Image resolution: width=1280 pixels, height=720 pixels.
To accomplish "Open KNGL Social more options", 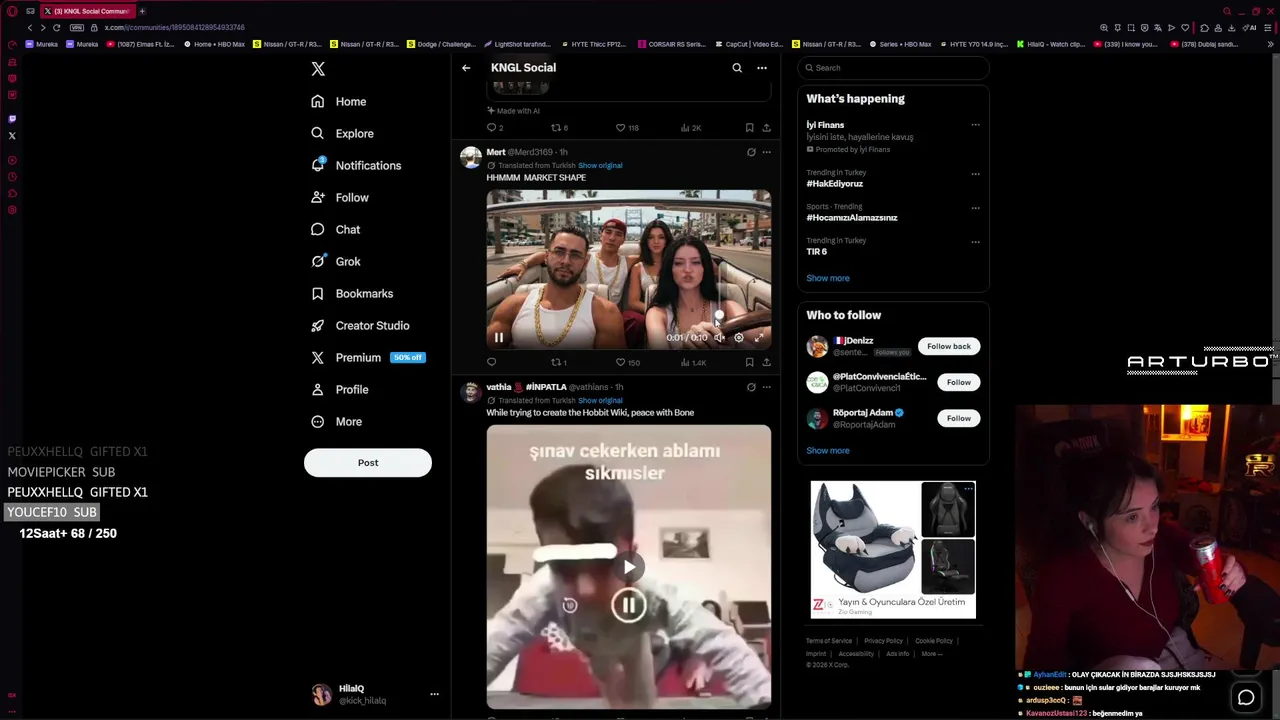I will click(762, 68).
